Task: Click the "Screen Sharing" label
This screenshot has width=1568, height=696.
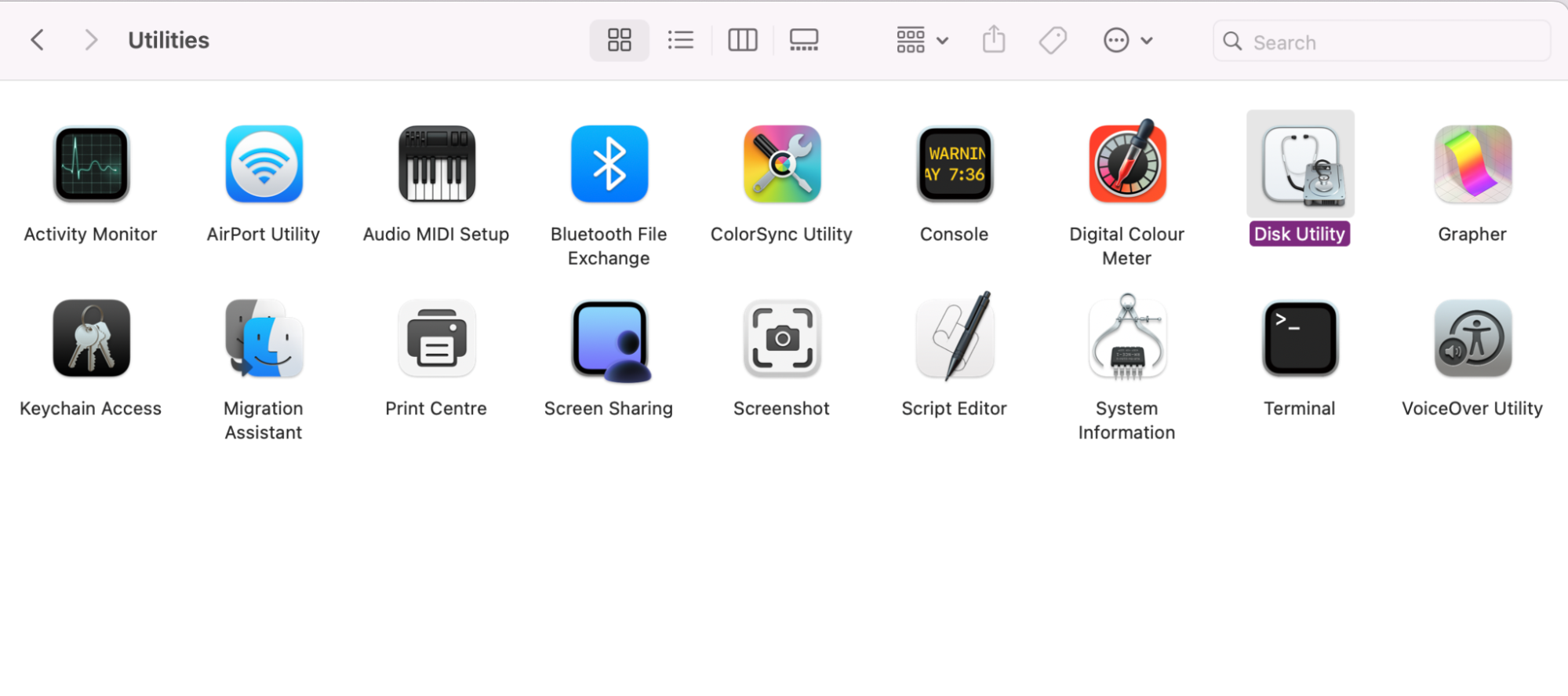Action: pos(609,408)
